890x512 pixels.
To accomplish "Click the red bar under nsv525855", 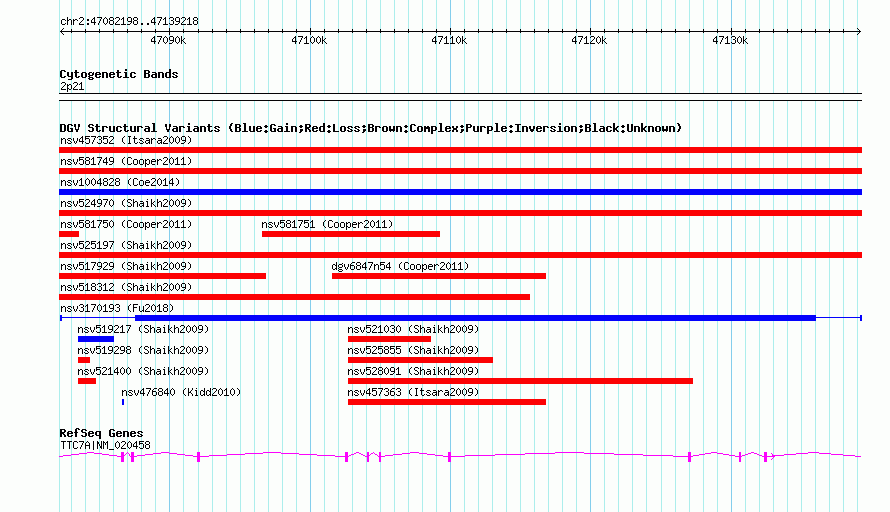I will pyautogui.click(x=420, y=360).
